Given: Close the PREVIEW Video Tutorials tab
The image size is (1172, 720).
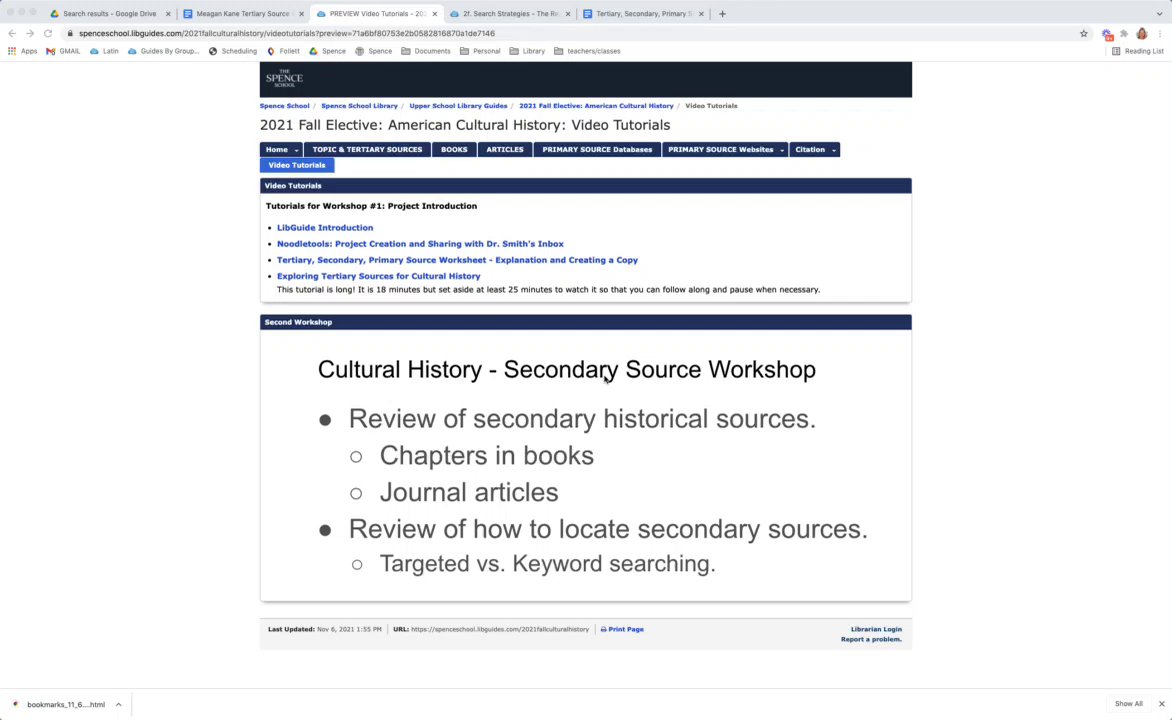Looking at the screenshot, I should pos(434,13).
